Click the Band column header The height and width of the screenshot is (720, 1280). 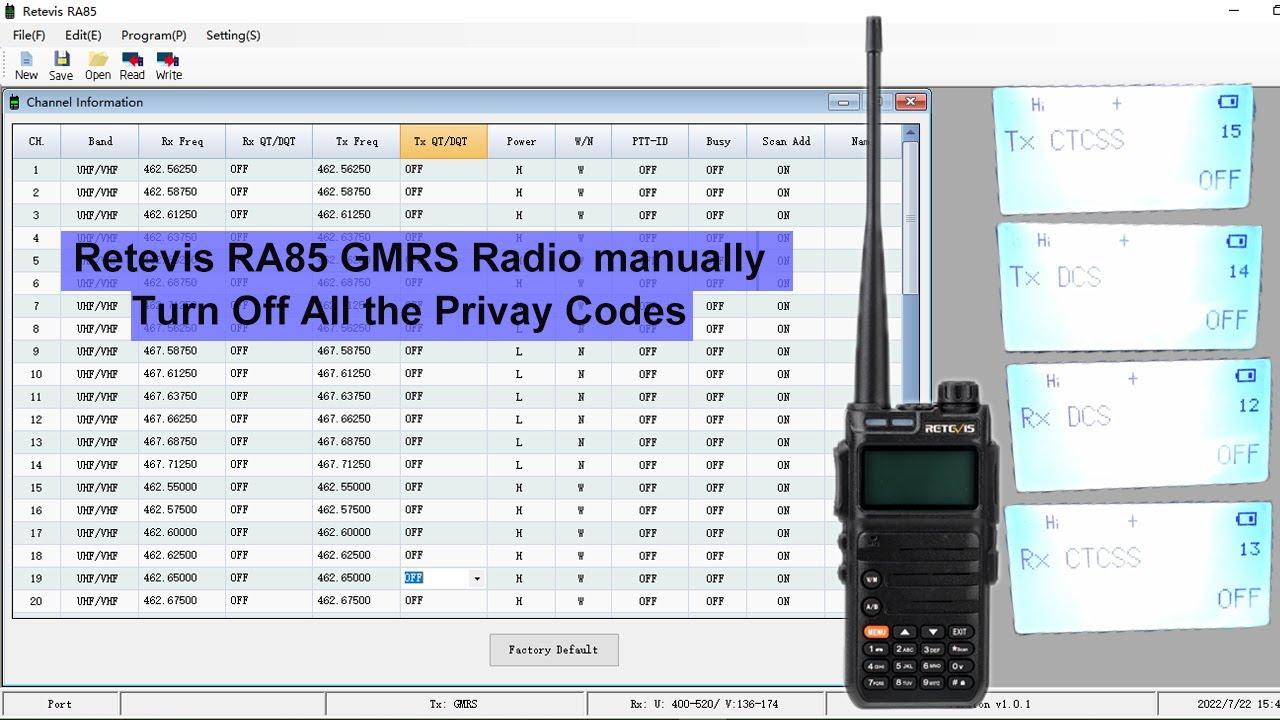[100, 141]
